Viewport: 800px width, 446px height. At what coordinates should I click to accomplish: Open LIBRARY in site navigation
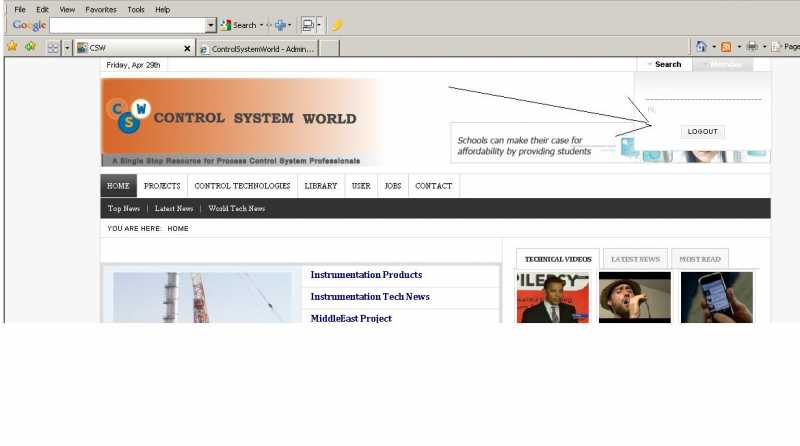pyautogui.click(x=321, y=186)
